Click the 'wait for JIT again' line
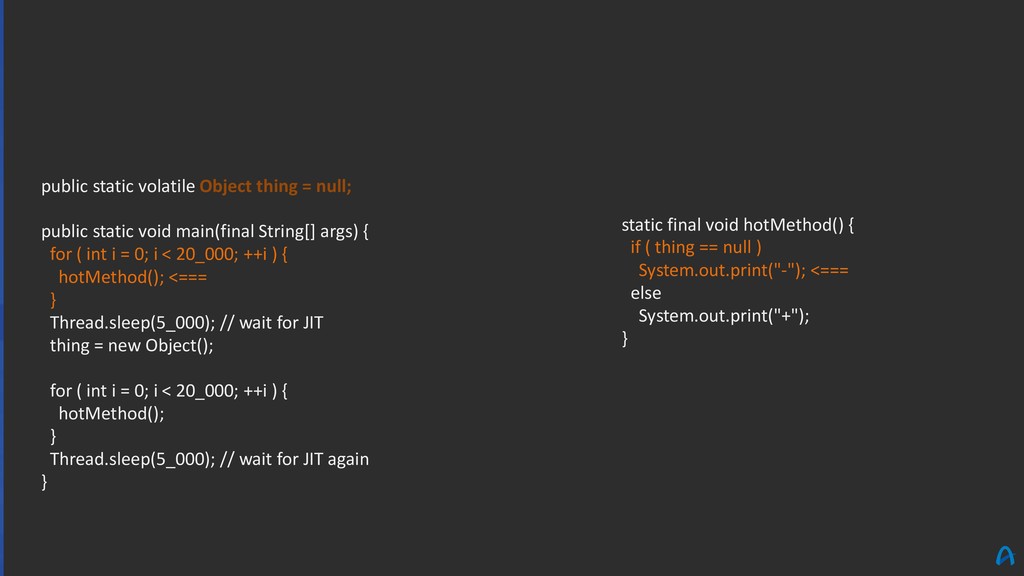Image resolution: width=1024 pixels, height=576 pixels. tap(209, 459)
